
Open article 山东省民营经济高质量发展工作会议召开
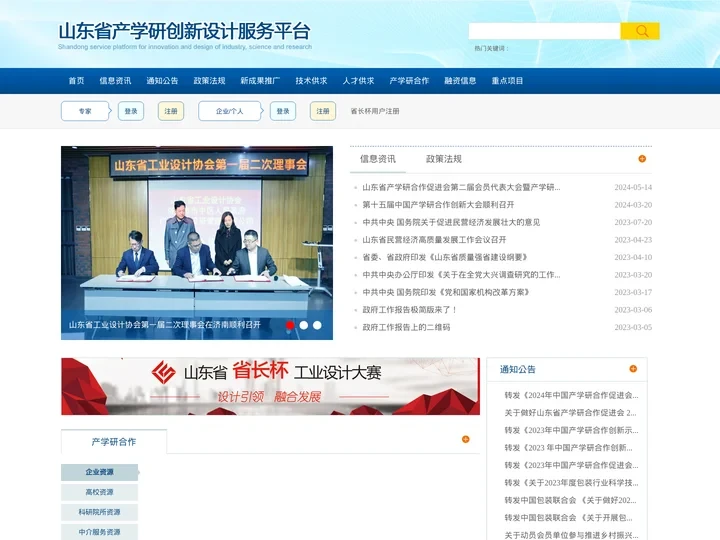(434, 240)
